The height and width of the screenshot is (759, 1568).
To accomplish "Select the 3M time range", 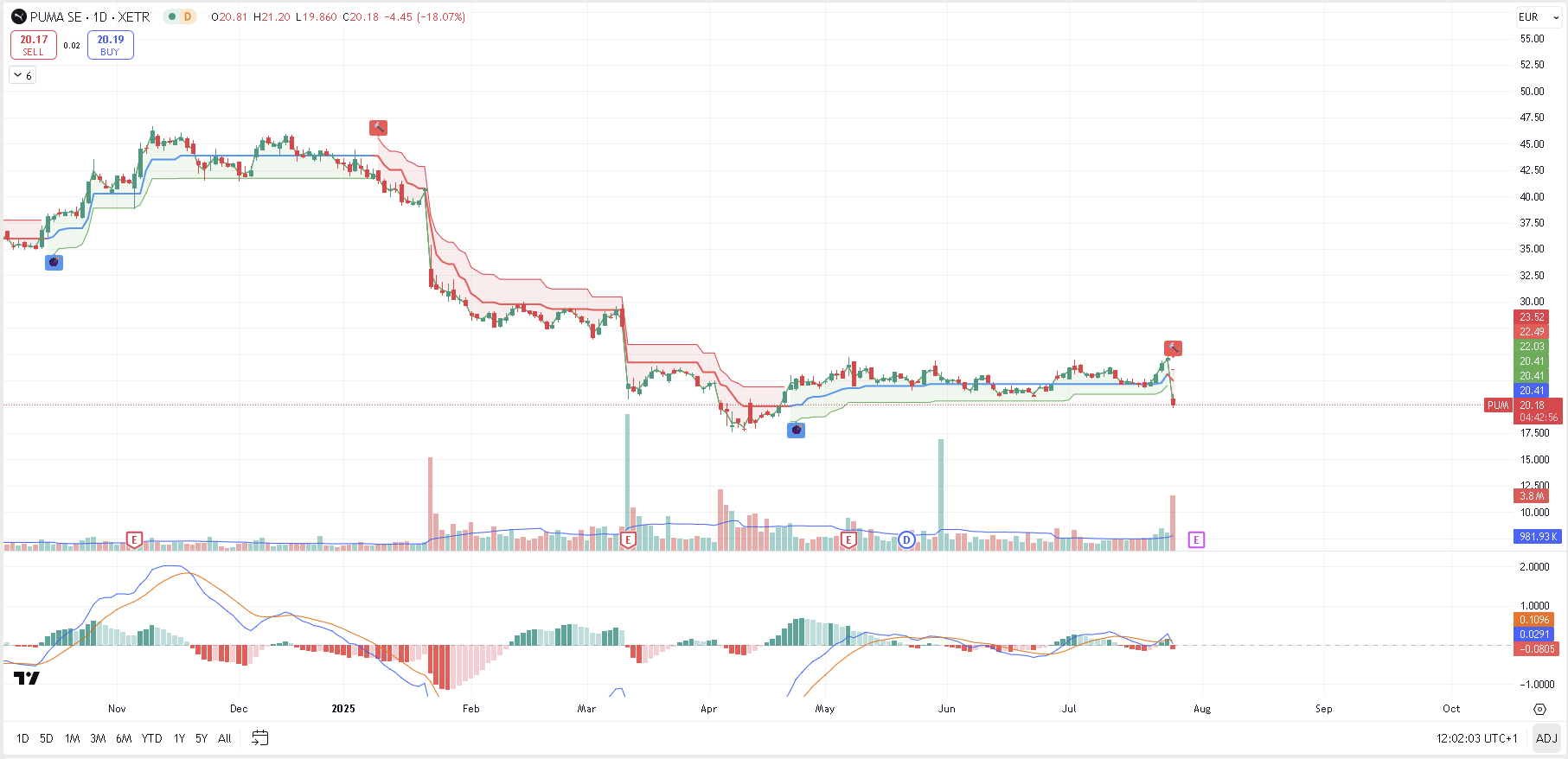I will [98, 738].
